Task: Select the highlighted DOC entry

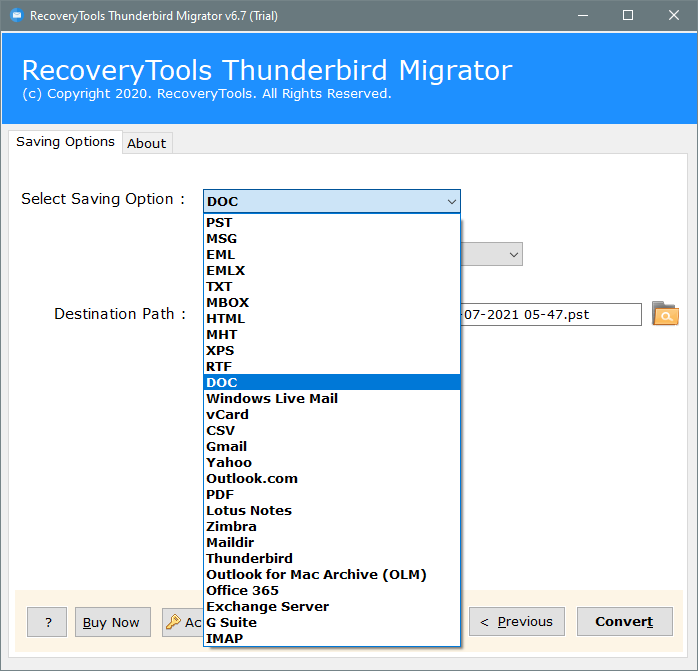Action: tap(332, 382)
